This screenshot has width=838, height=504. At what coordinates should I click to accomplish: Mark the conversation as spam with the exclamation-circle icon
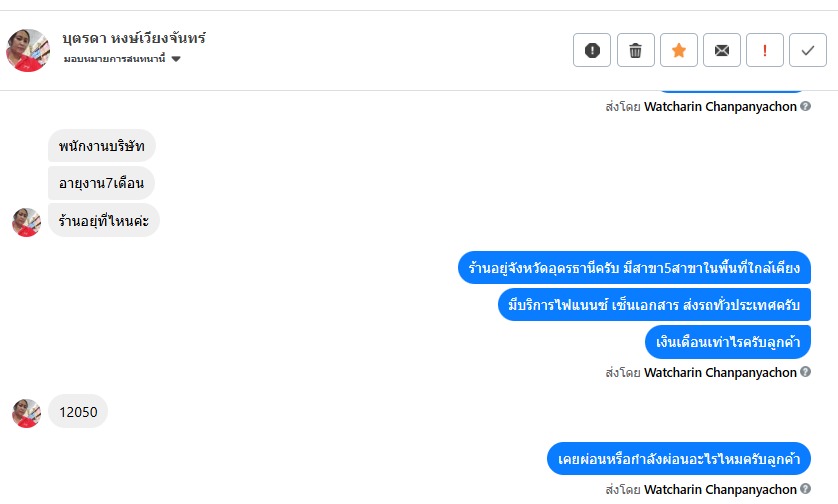pyautogui.click(x=592, y=50)
